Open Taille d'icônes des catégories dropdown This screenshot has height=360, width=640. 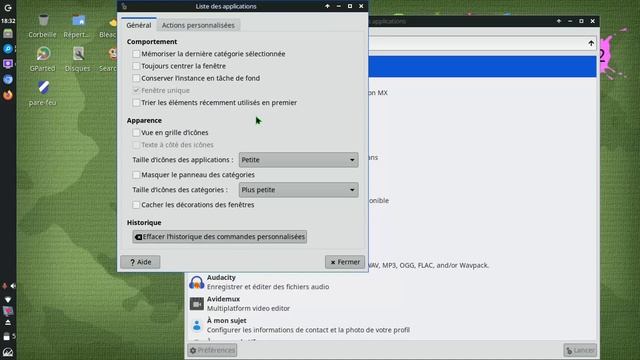pyautogui.click(x=298, y=190)
